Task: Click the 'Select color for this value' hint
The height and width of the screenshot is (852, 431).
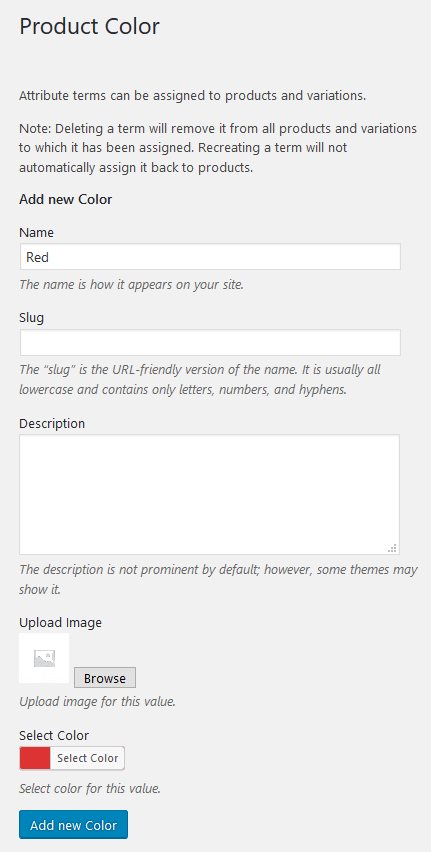Action: point(90,788)
